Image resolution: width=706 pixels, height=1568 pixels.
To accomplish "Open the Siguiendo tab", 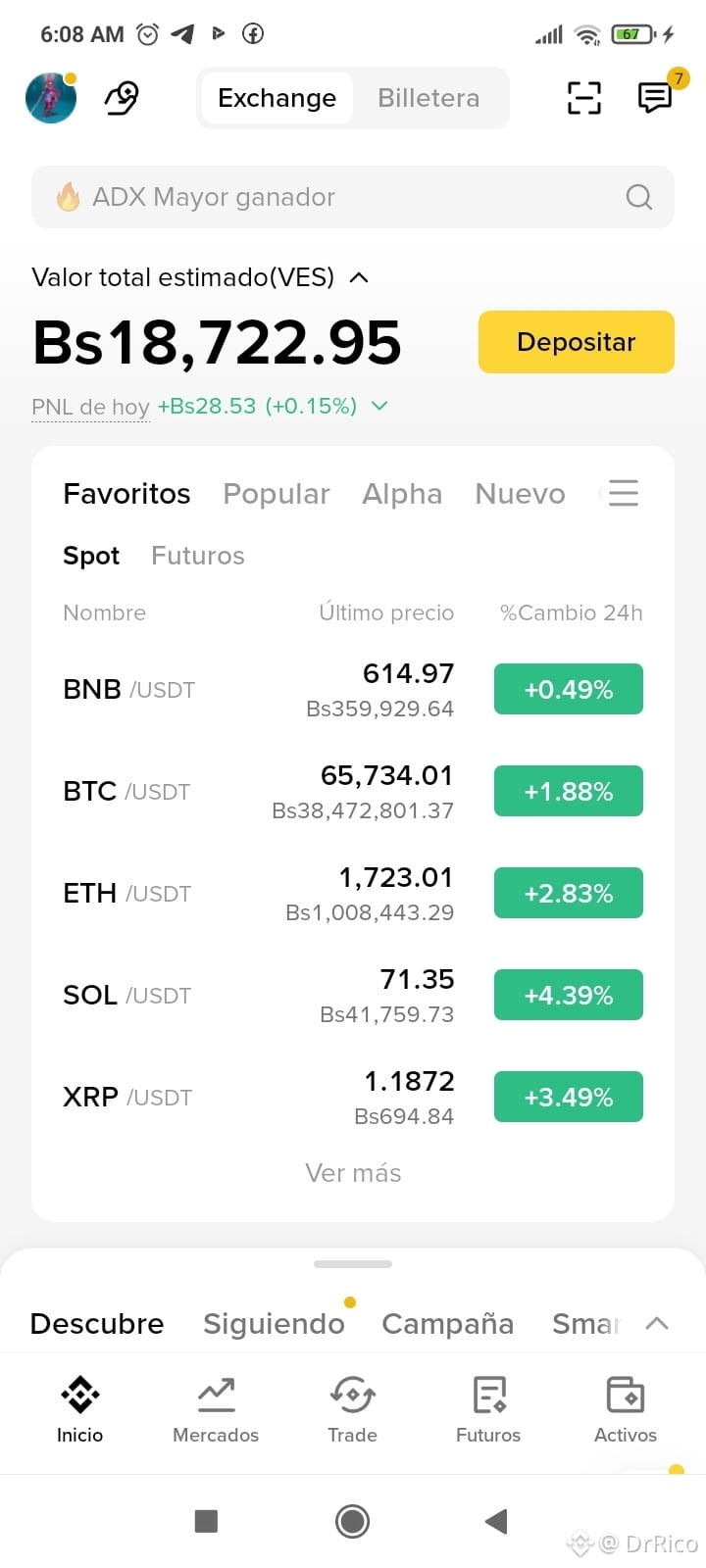I will coord(274,1323).
